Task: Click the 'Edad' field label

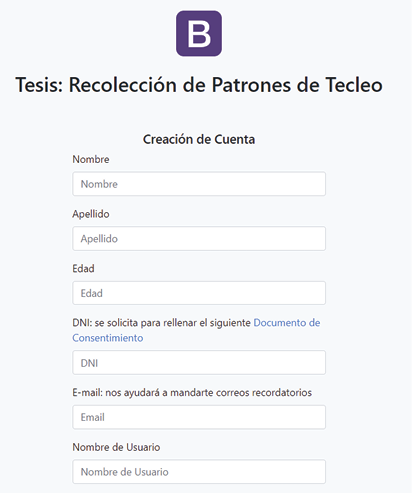Action: click(83, 269)
